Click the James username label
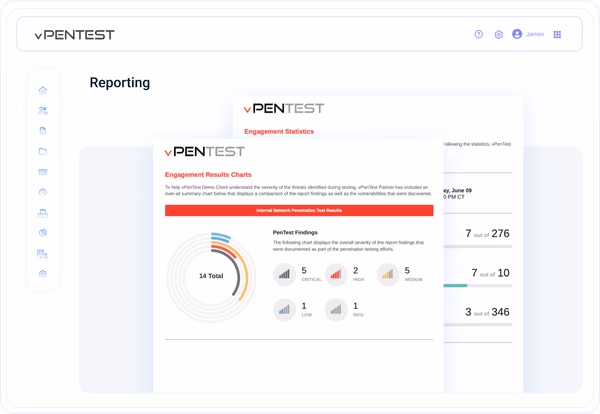This screenshot has width=600, height=414. 535,34
